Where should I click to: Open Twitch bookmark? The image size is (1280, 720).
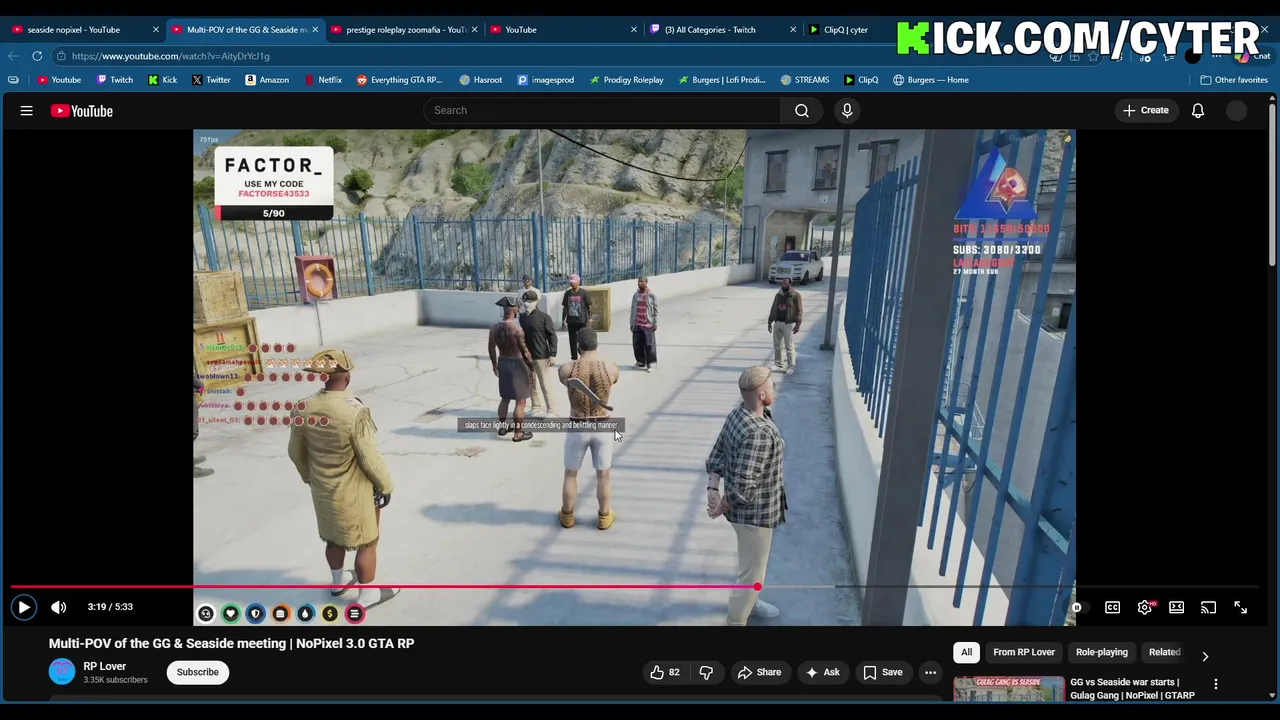(114, 80)
